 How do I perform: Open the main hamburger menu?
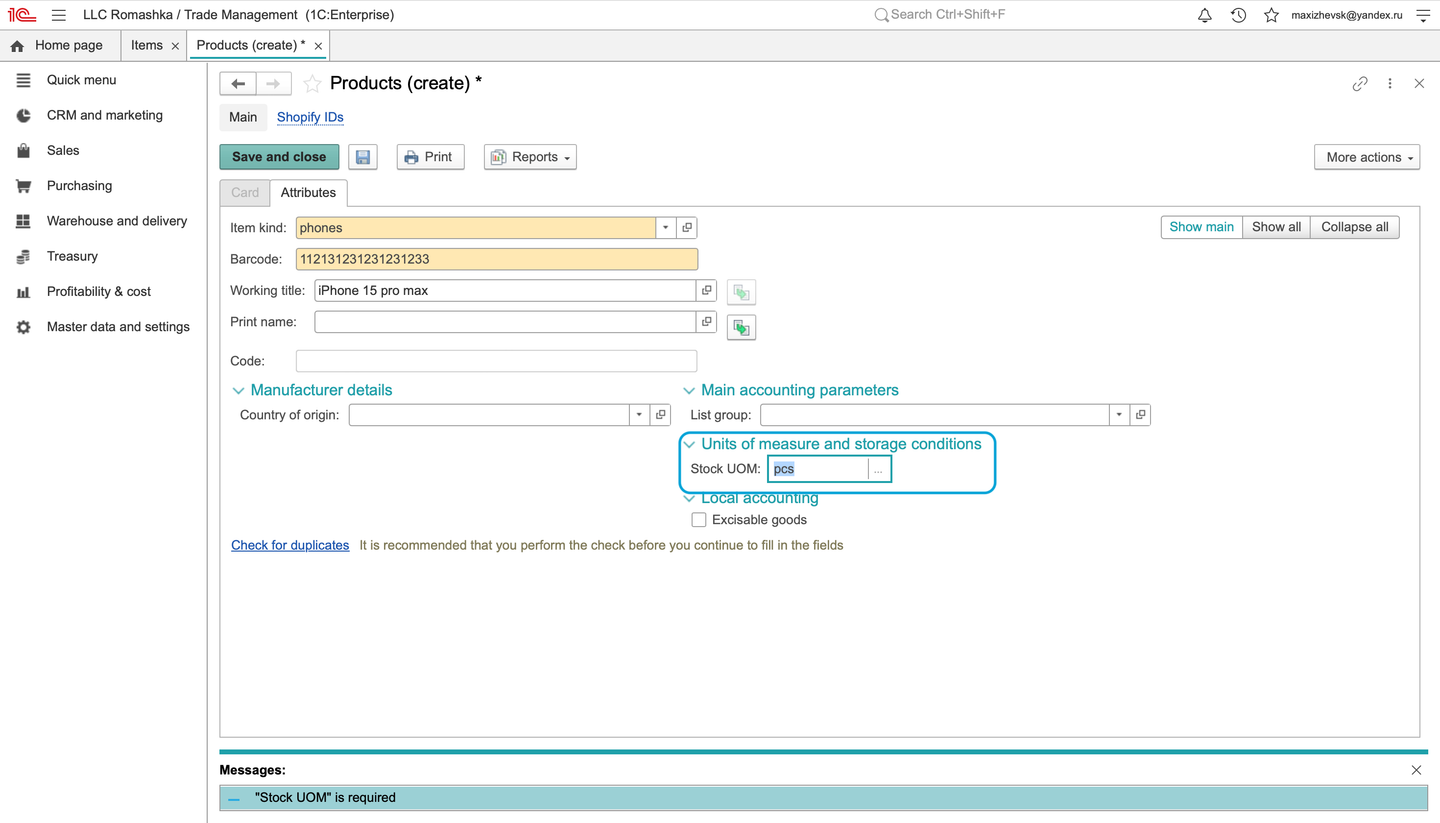tap(59, 15)
